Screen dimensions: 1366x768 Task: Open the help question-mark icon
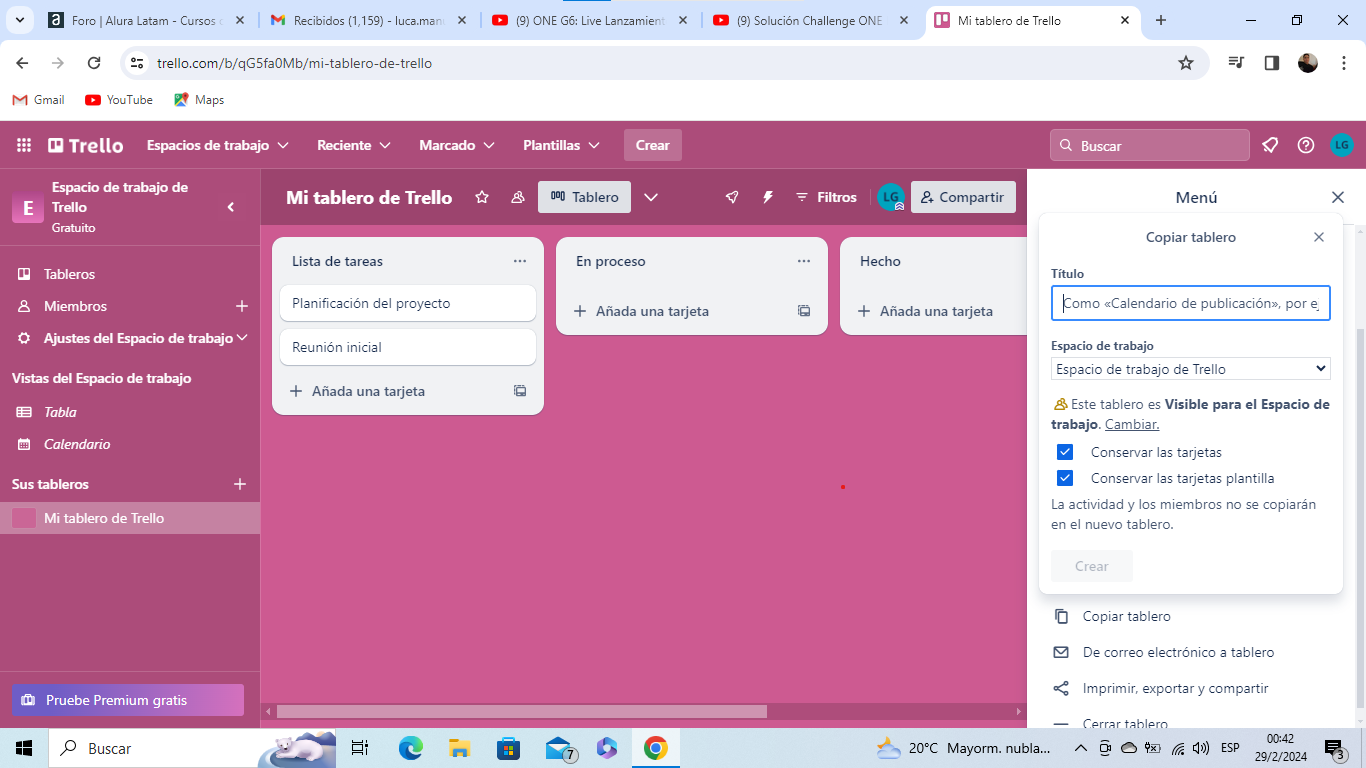[x=1306, y=145]
